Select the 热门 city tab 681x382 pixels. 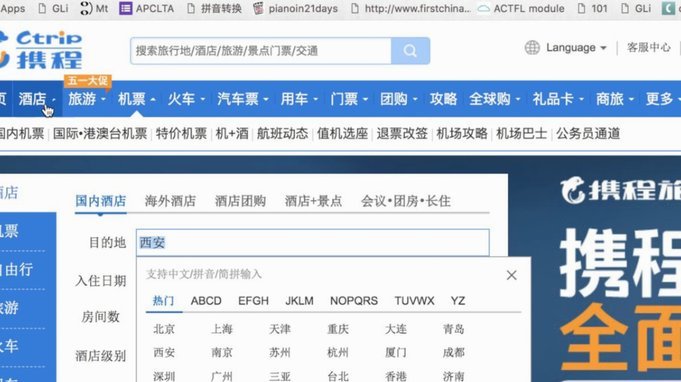pyautogui.click(x=163, y=301)
